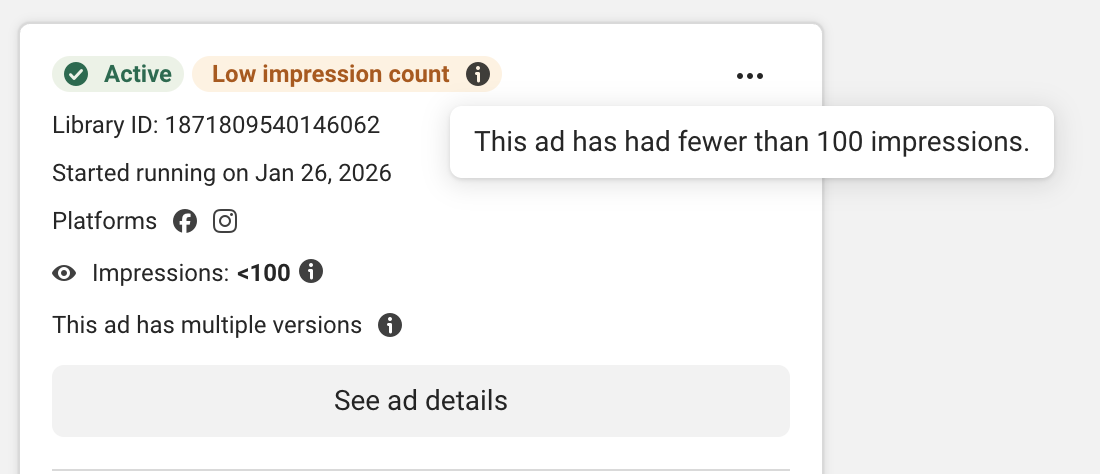Click 'This ad has multiple versions' text
Viewport: 1100px width, 474px height.
pyautogui.click(x=207, y=325)
